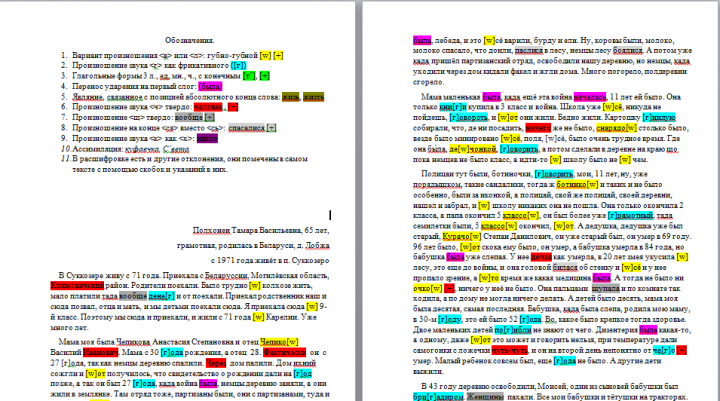Click the red-highlighted word "Климовичский"

coord(77,286)
